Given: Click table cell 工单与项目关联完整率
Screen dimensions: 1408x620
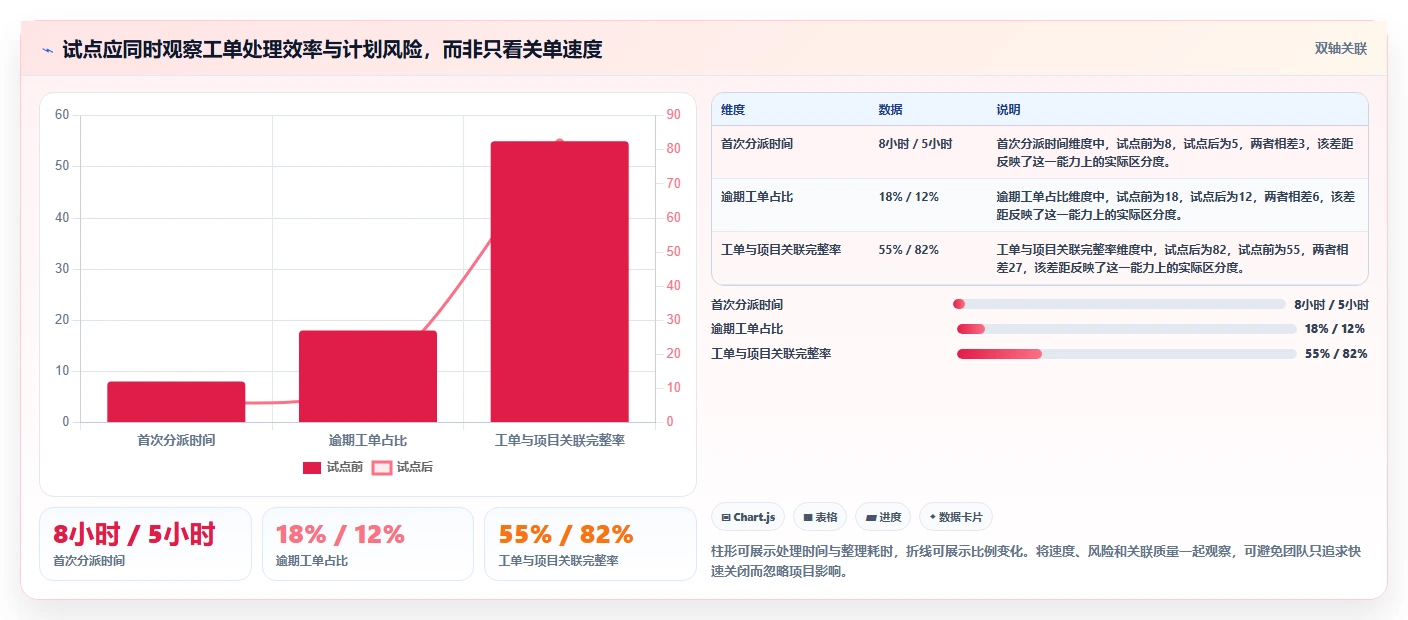Looking at the screenshot, I should [x=781, y=250].
